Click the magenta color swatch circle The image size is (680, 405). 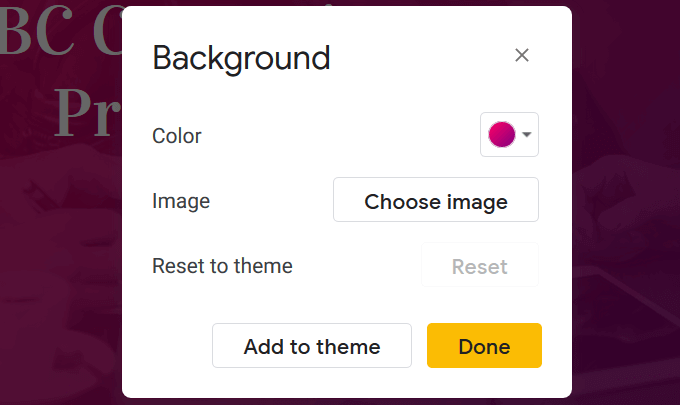tap(501, 135)
